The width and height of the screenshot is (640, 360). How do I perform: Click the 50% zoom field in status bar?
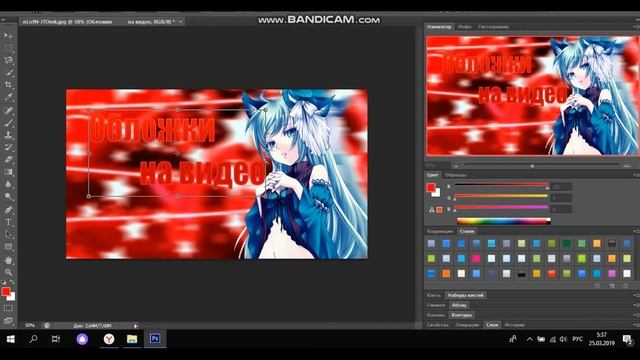click(30, 326)
